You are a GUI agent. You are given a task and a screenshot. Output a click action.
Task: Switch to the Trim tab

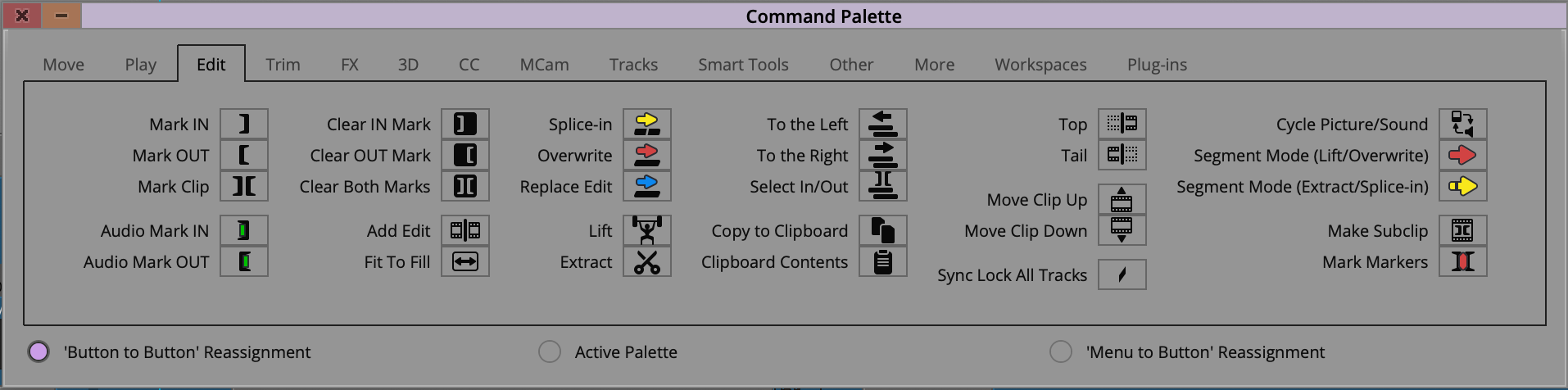tap(283, 64)
